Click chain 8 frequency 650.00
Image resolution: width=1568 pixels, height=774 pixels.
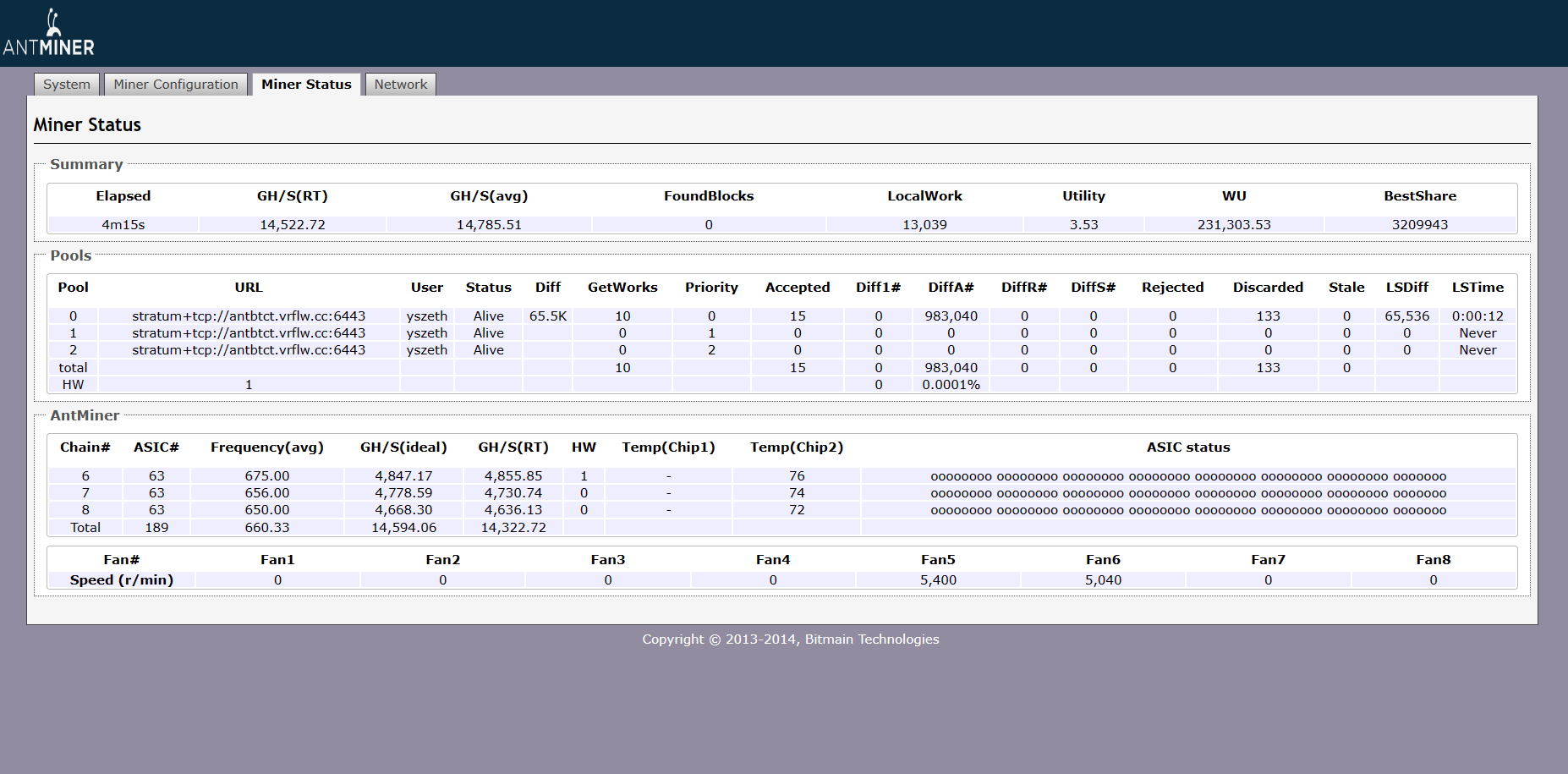267,510
